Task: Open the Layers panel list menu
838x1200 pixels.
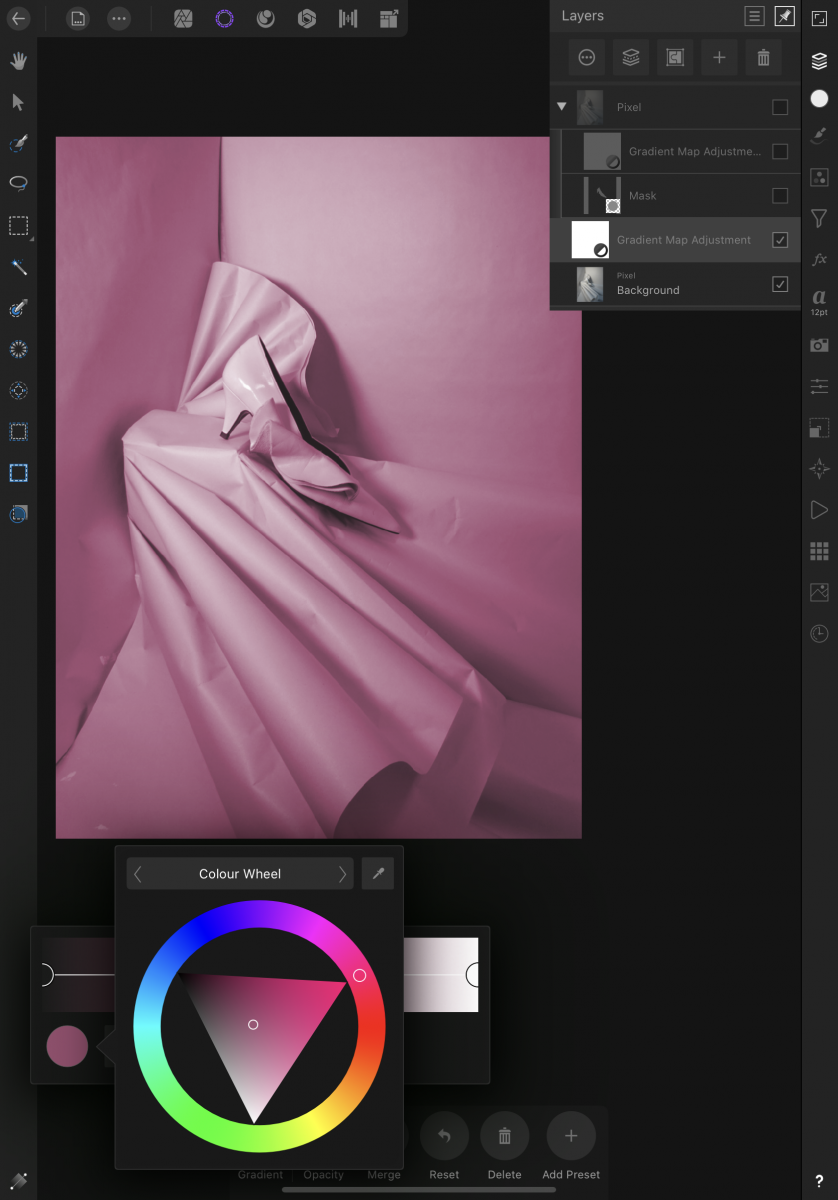Action: pyautogui.click(x=754, y=16)
